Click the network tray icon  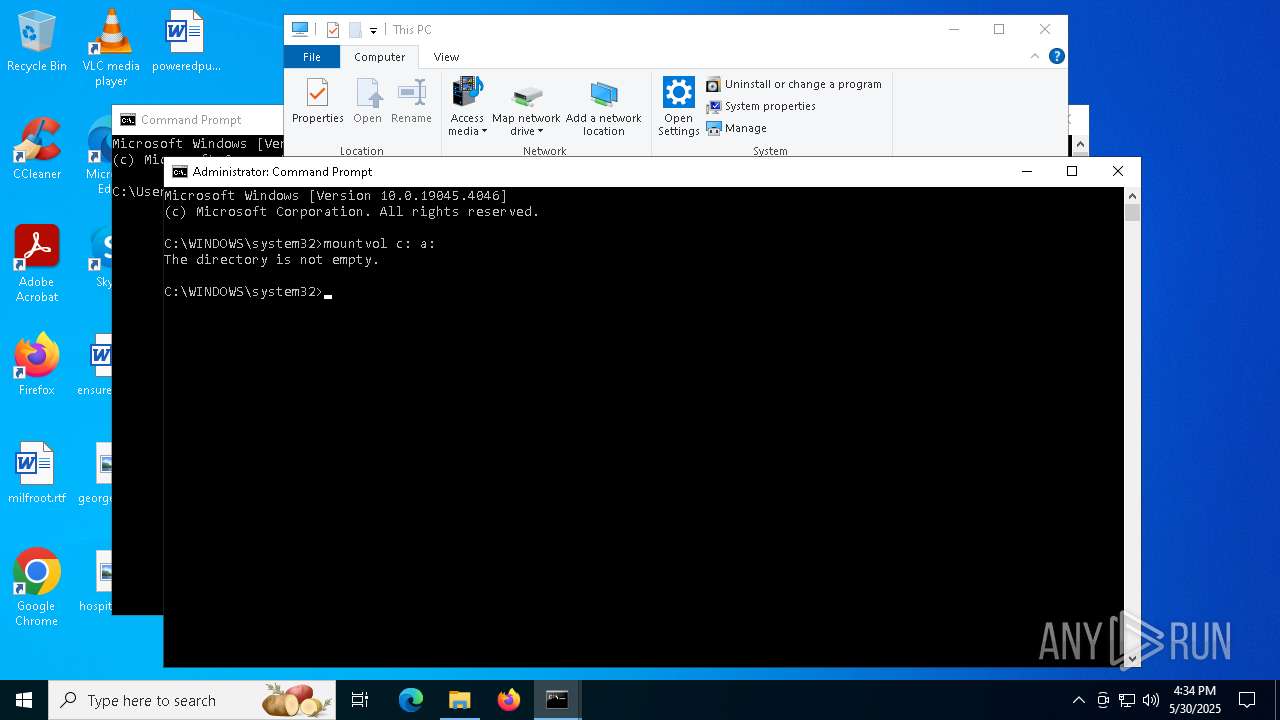pyautogui.click(x=1127, y=700)
